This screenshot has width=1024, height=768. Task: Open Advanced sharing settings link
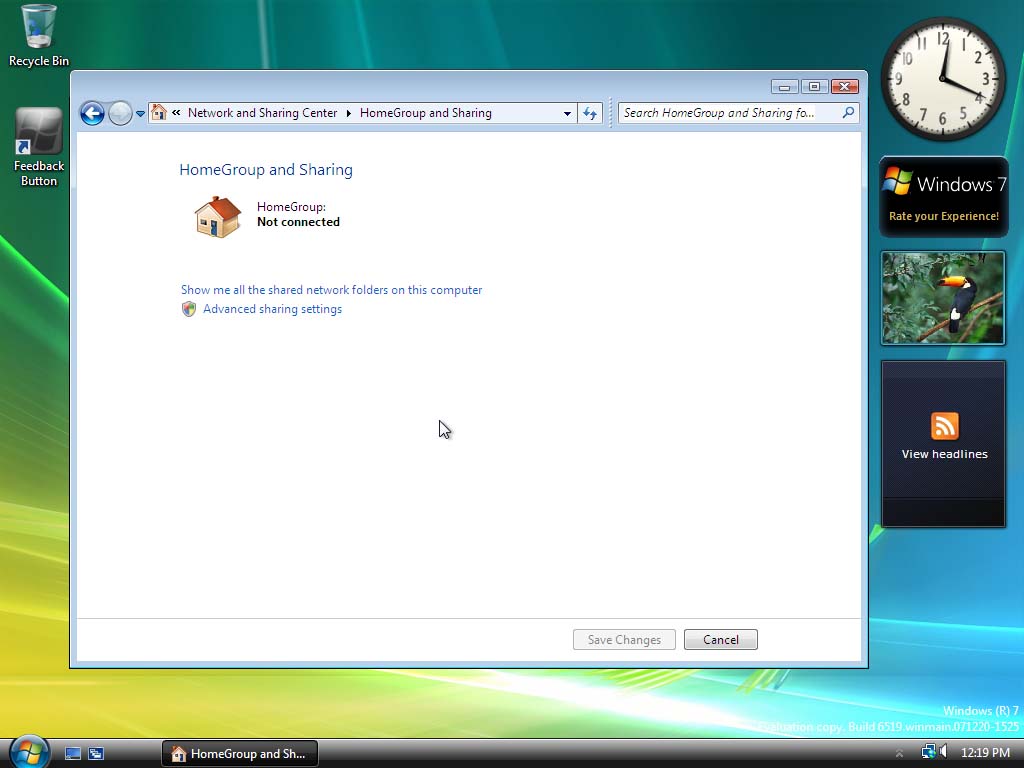[x=272, y=309]
